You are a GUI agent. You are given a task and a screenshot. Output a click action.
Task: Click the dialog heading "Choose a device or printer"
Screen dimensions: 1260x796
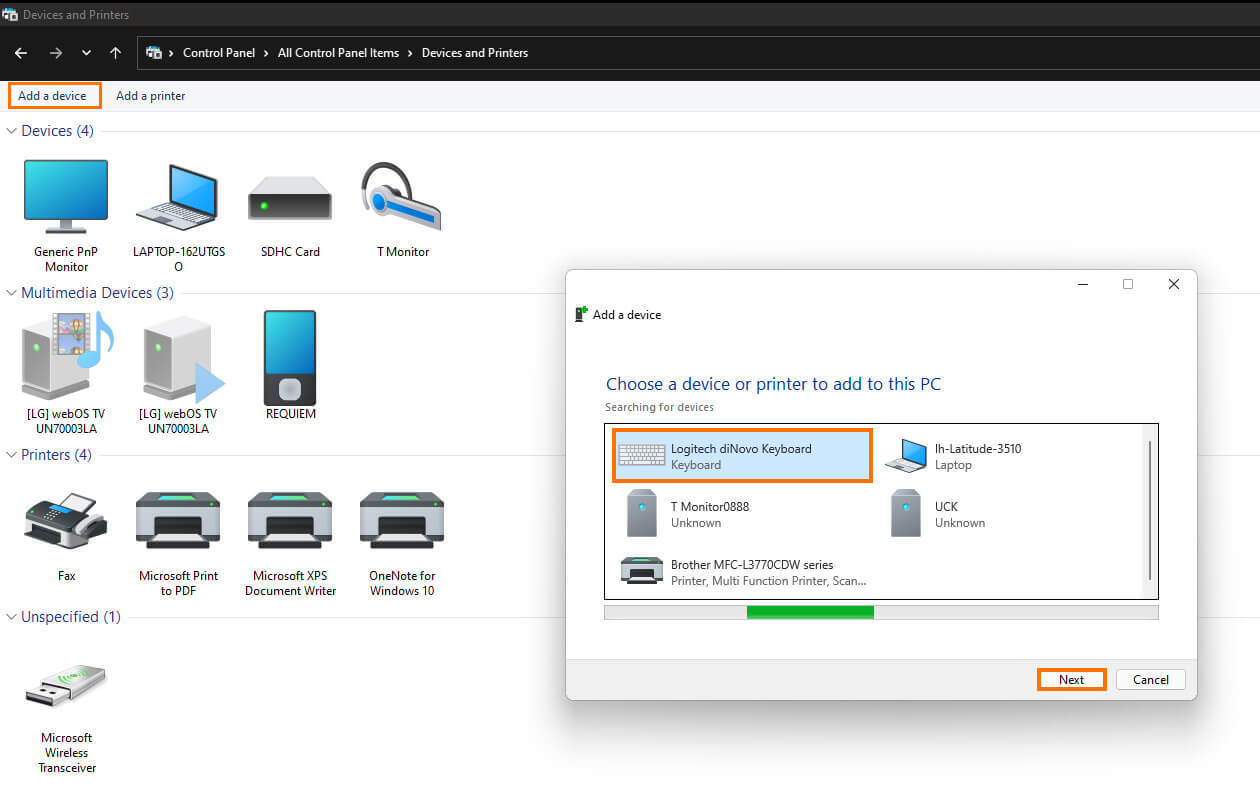pos(773,384)
